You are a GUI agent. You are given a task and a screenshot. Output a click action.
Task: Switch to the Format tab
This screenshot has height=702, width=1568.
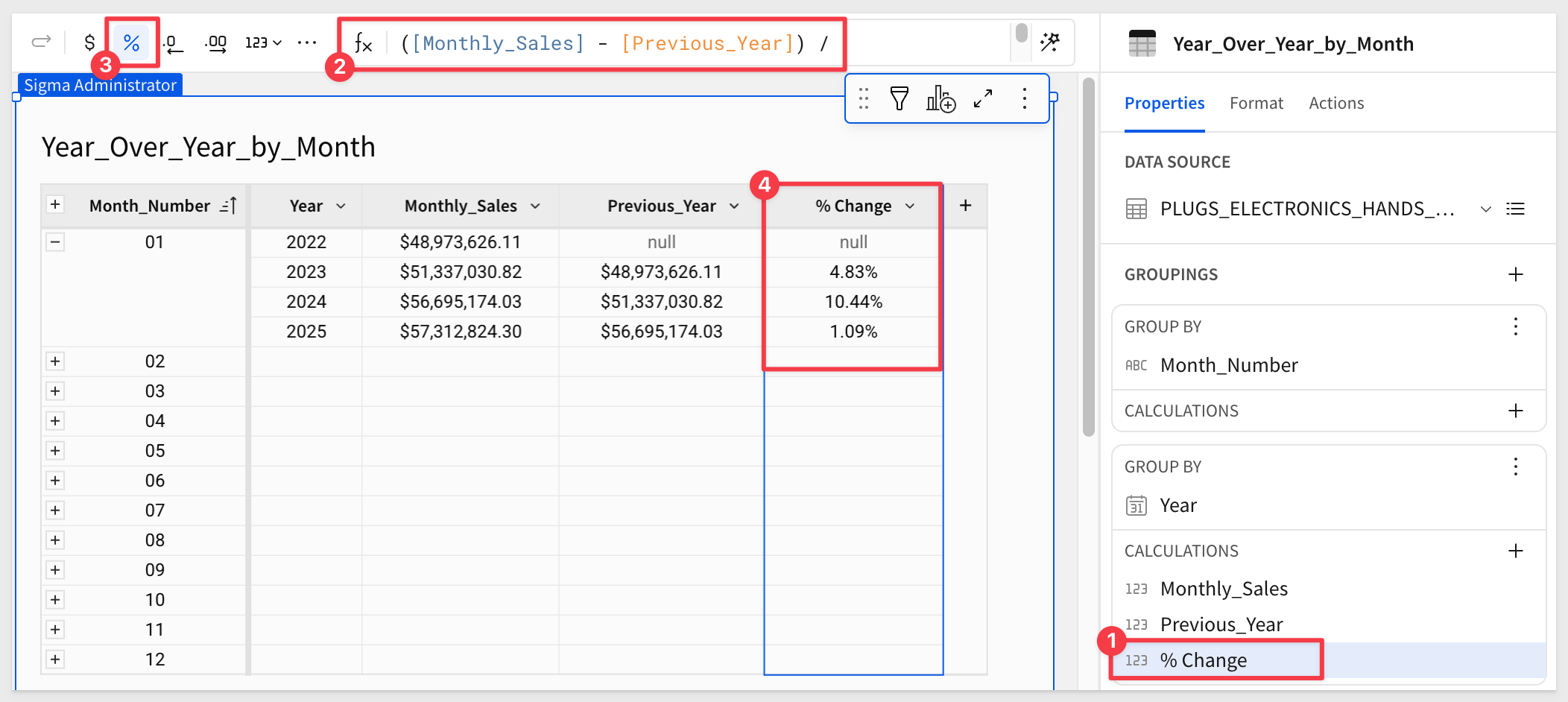(x=1256, y=104)
